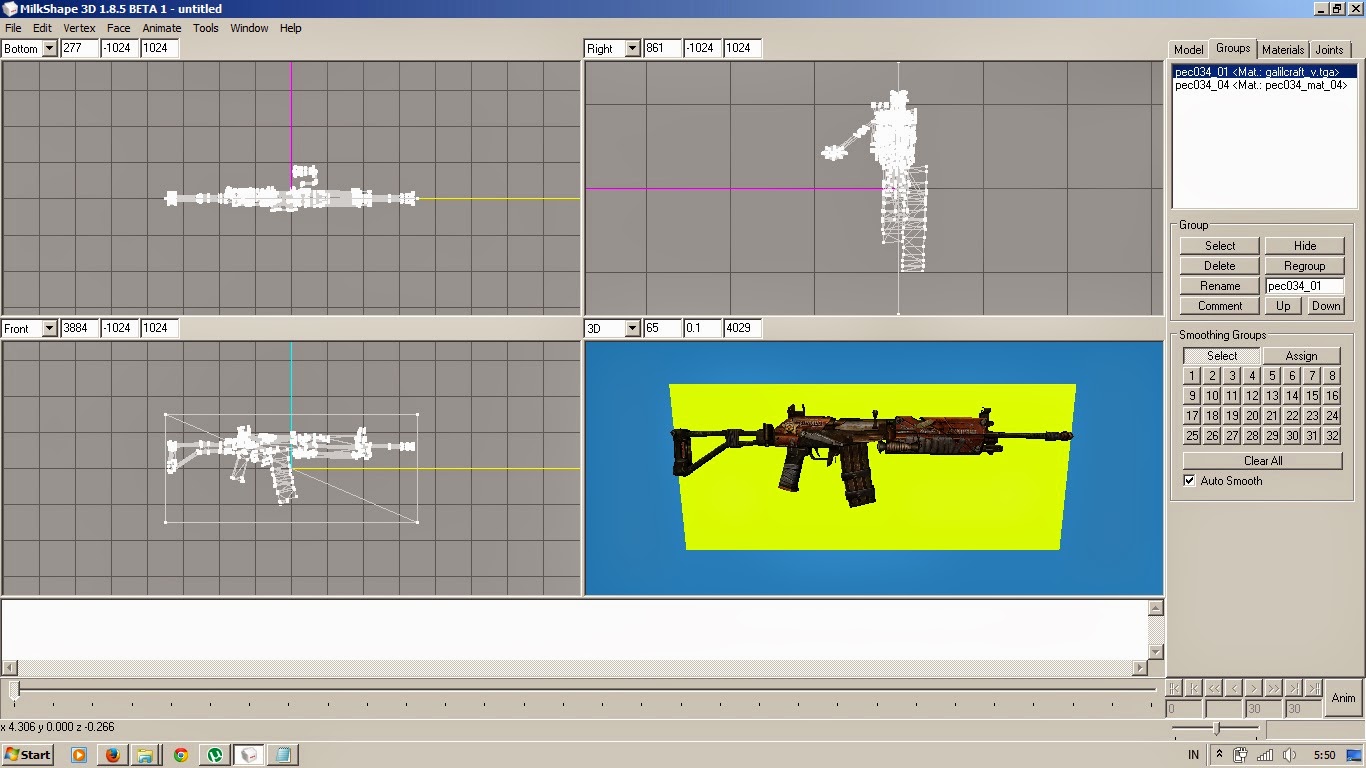1366x768 pixels.
Task: Switch to the Materials tab
Action: [x=1283, y=50]
